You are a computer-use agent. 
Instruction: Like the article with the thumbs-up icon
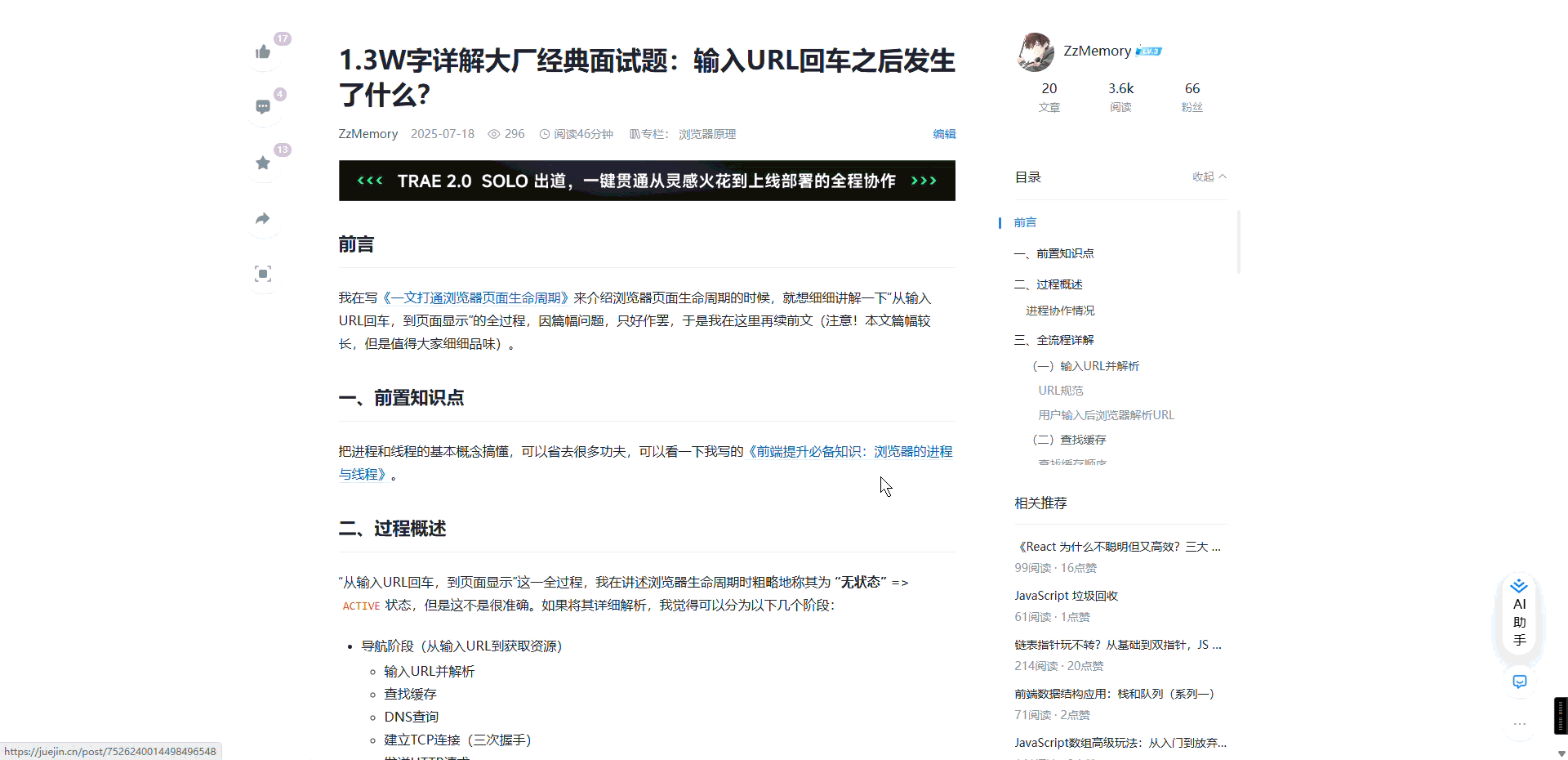point(262,51)
